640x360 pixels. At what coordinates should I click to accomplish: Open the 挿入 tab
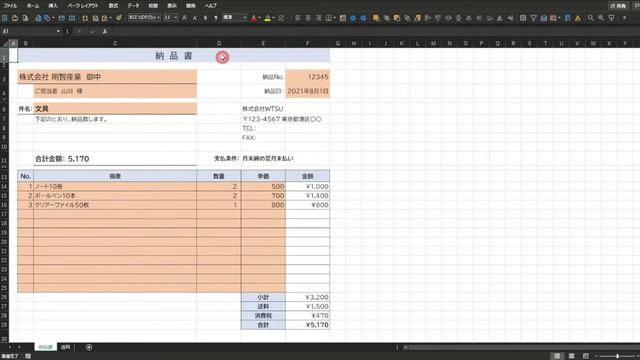53,6
